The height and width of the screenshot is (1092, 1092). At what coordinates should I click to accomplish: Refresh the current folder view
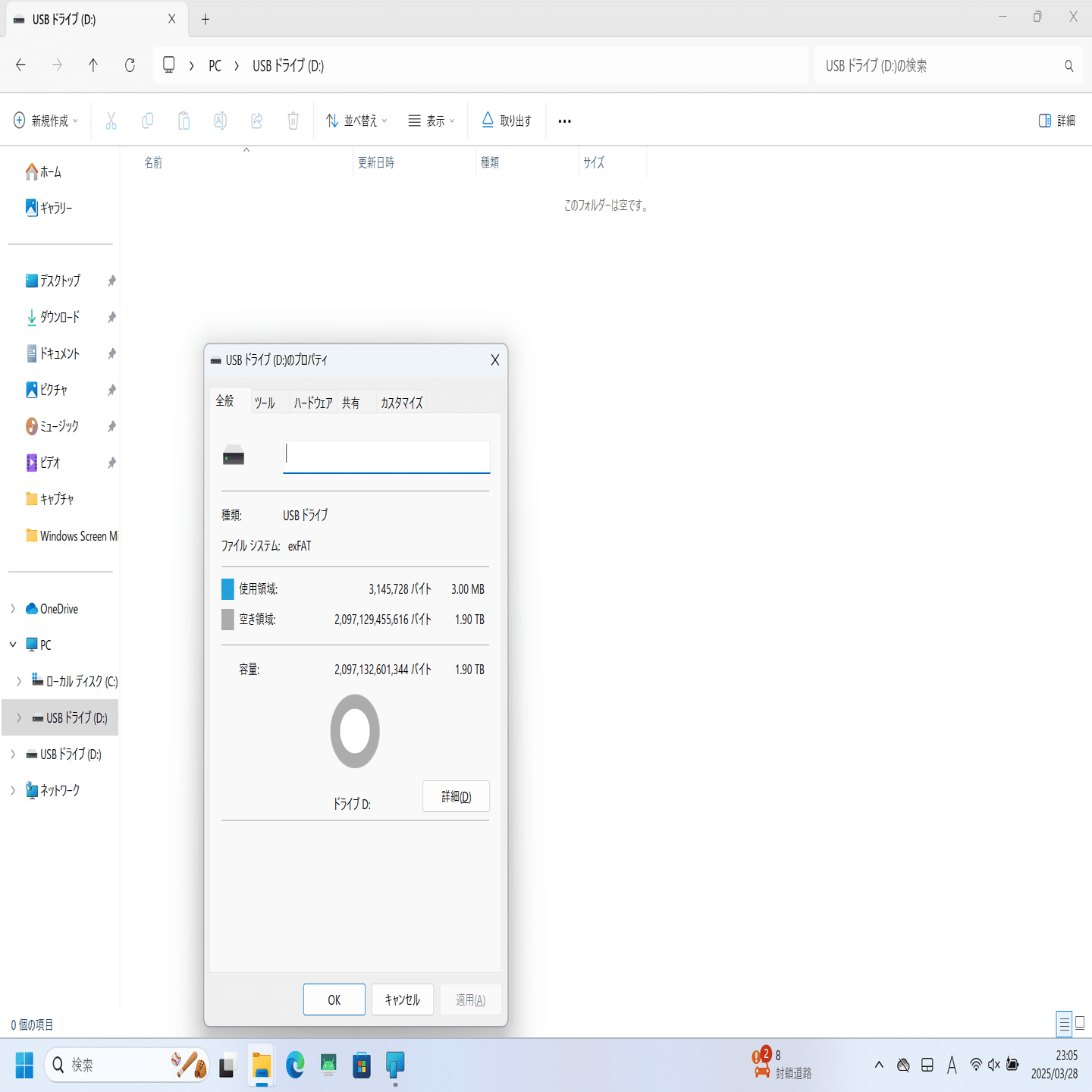130,65
